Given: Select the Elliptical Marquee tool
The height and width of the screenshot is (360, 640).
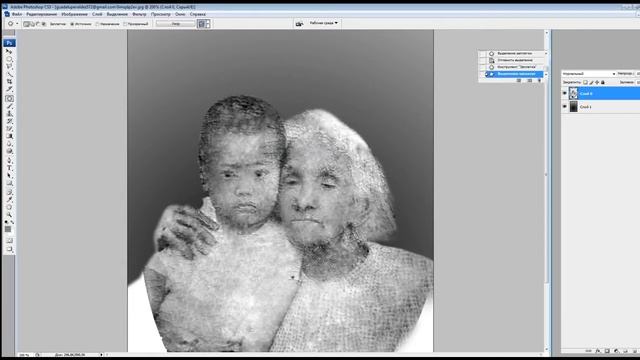Looking at the screenshot, I should coord(9,59).
